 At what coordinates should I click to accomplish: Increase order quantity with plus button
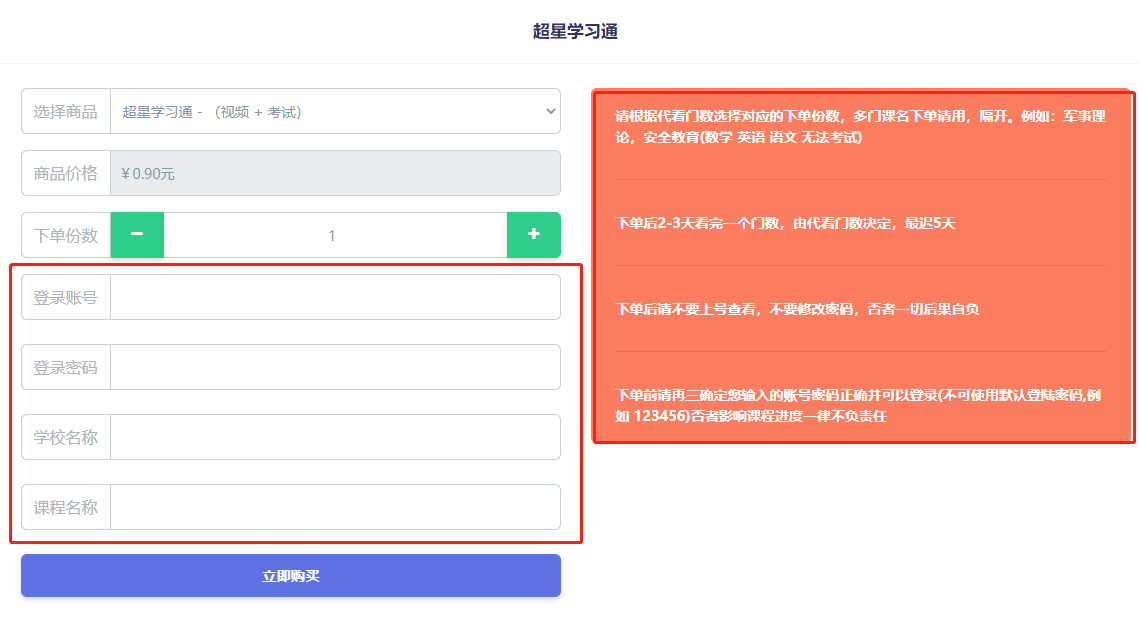(x=534, y=235)
